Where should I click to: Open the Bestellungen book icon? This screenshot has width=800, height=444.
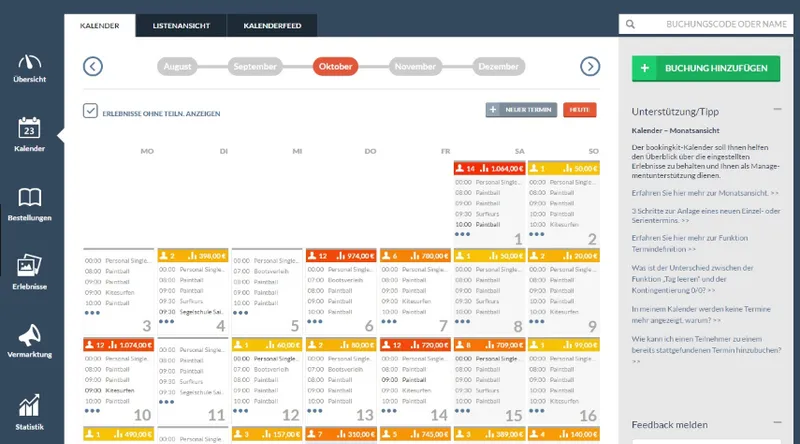[30, 198]
